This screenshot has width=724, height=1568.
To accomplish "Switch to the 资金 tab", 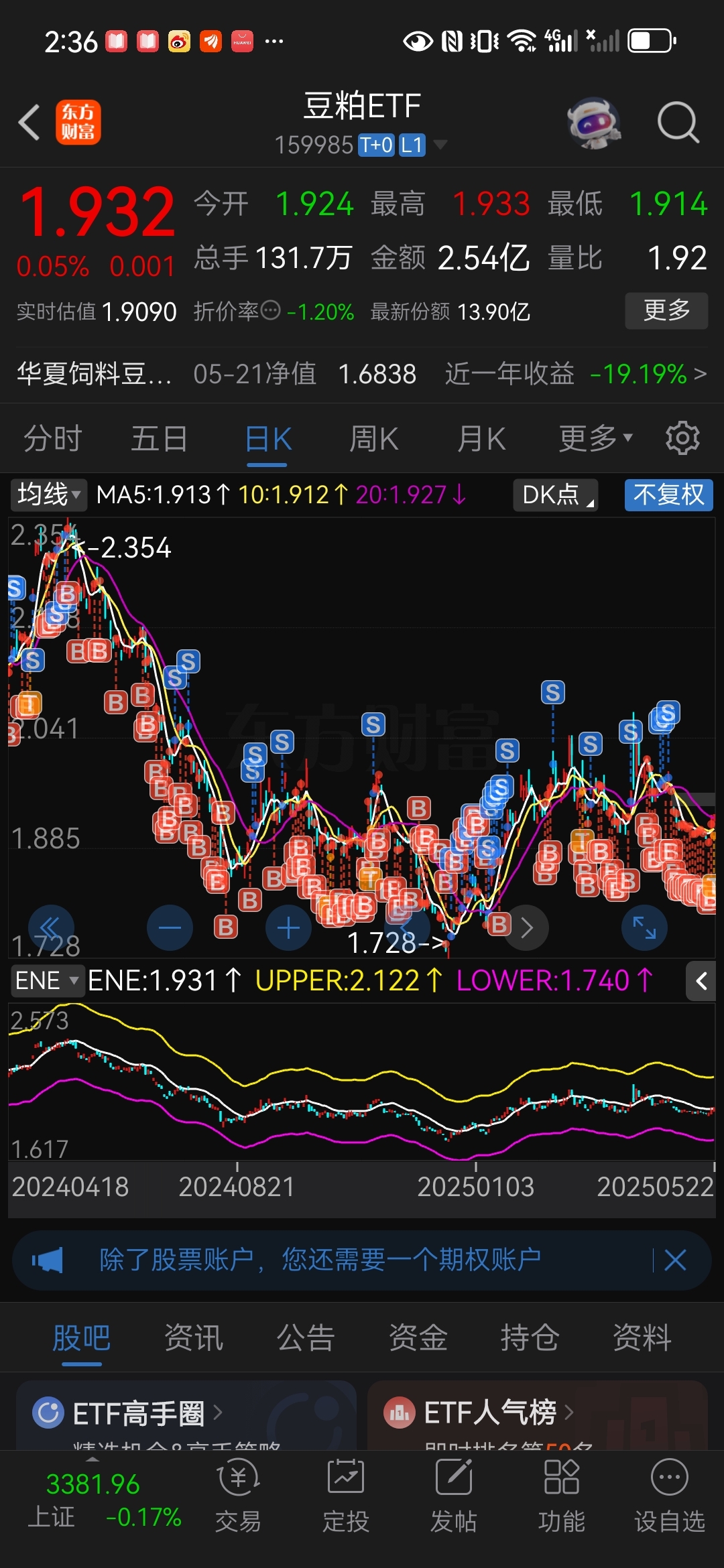I will pyautogui.click(x=418, y=1338).
